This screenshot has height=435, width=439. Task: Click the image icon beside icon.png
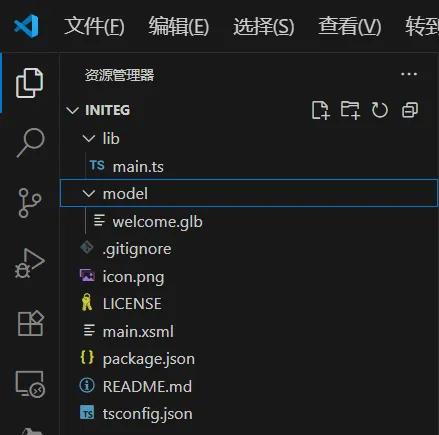coord(87,275)
